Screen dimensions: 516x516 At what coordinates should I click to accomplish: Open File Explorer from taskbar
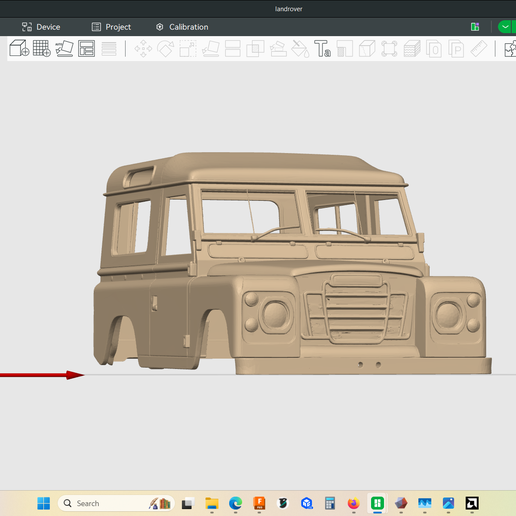click(x=212, y=503)
